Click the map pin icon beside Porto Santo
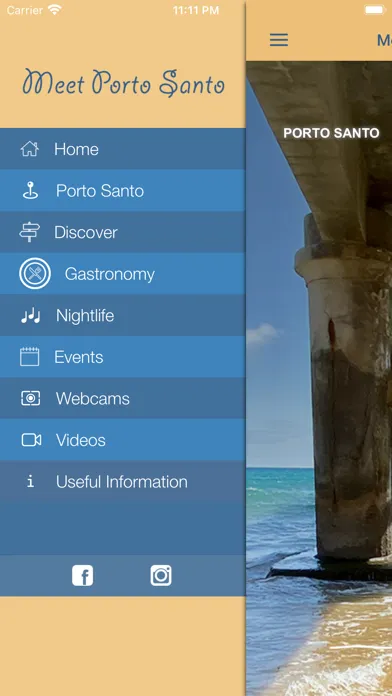 (30, 191)
